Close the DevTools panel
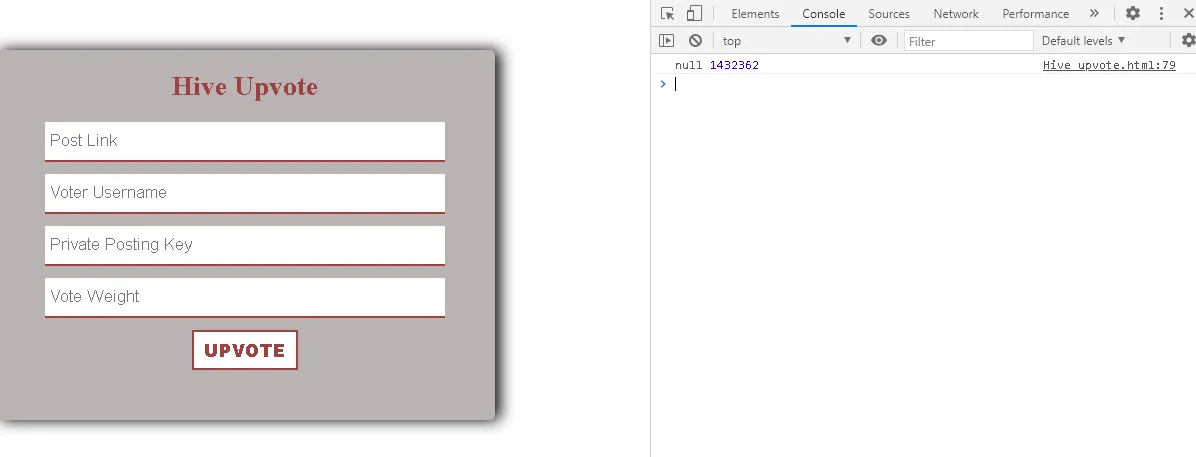The image size is (1196, 457). click(x=1188, y=14)
